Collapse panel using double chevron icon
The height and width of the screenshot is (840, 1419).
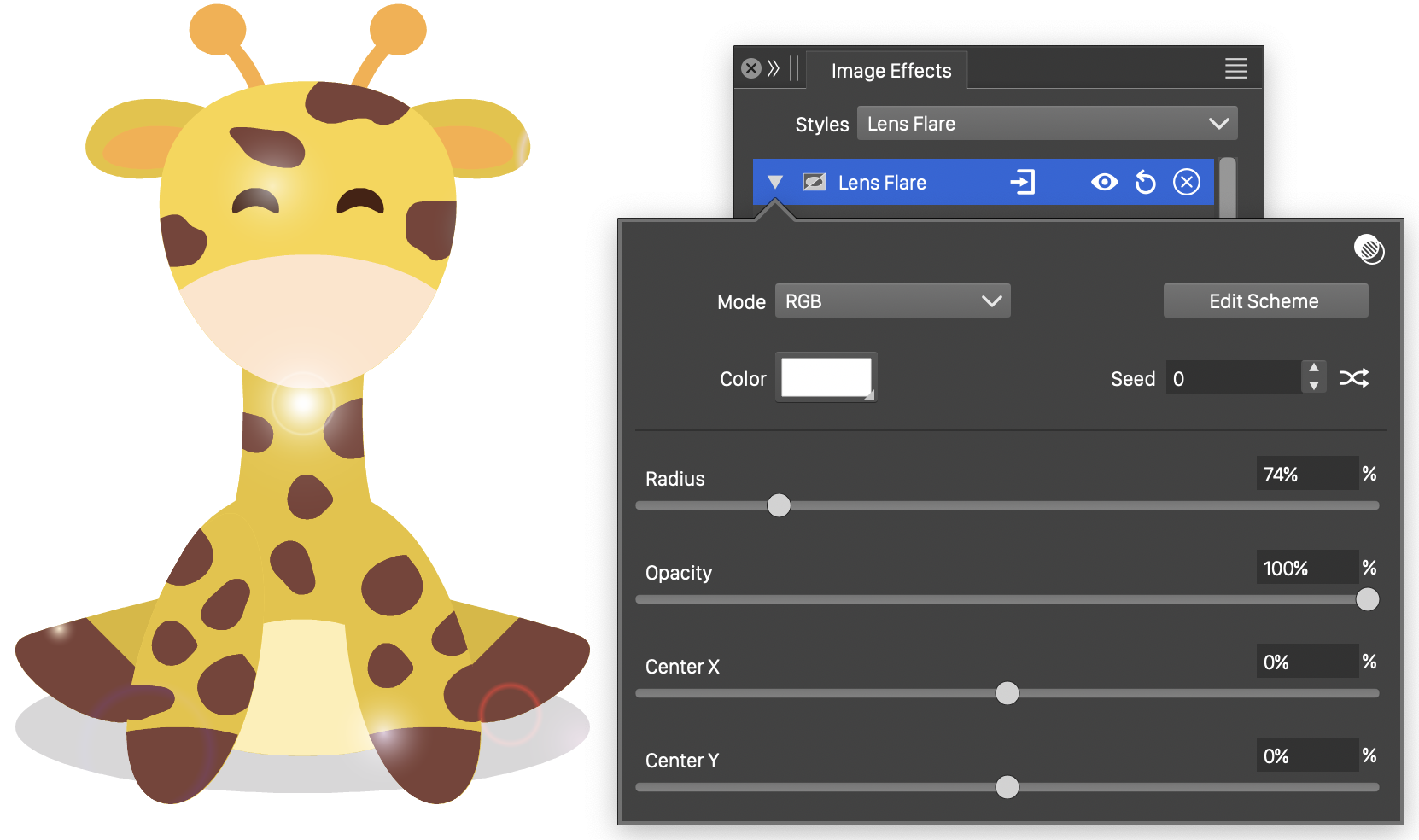click(774, 68)
